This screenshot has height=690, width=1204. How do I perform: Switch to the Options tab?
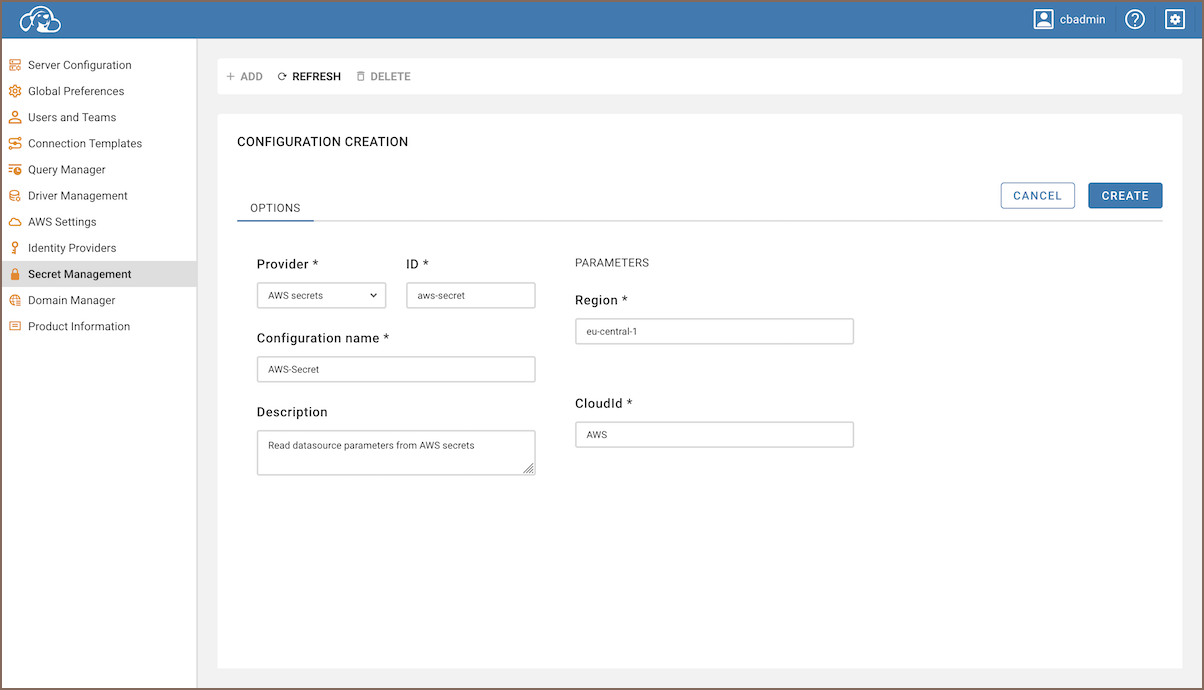click(x=275, y=208)
